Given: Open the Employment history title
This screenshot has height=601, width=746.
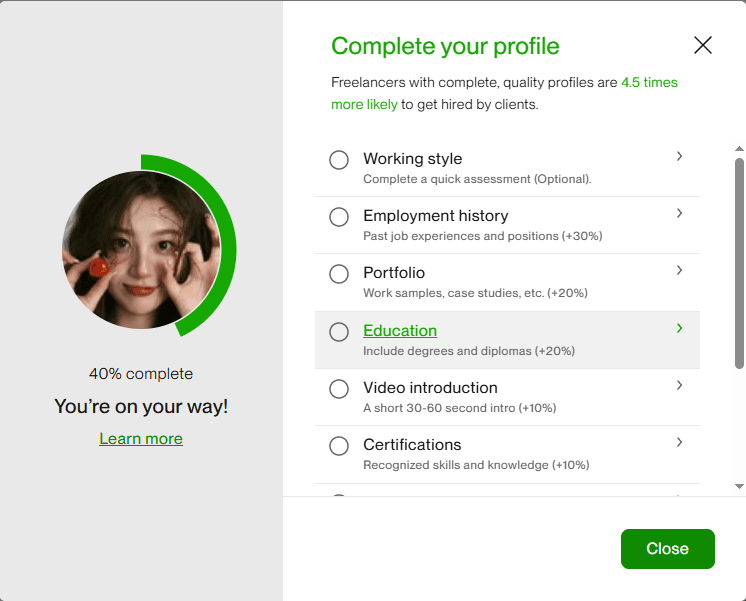Looking at the screenshot, I should 435,216.
